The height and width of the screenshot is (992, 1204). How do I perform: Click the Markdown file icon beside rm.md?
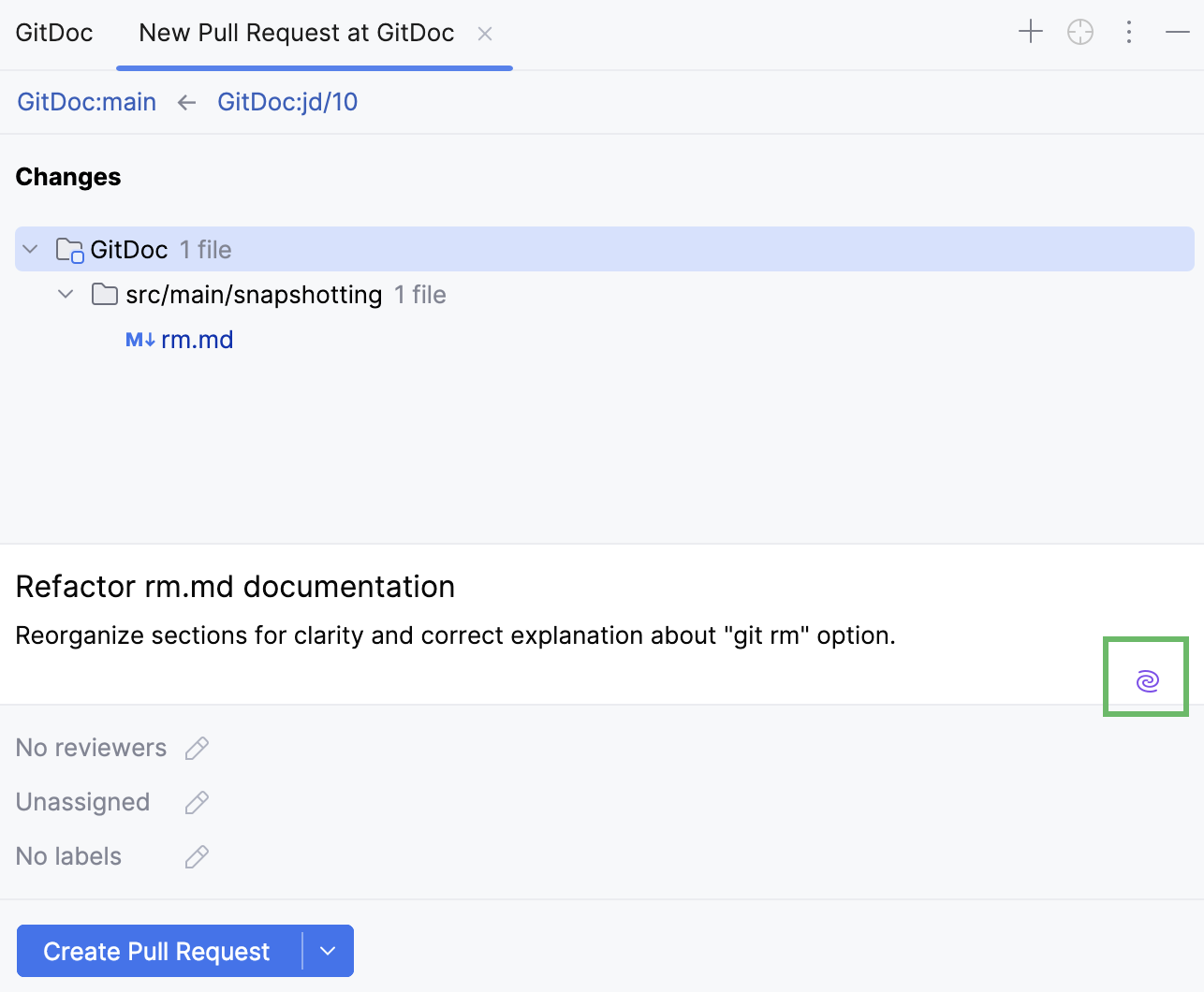[139, 339]
